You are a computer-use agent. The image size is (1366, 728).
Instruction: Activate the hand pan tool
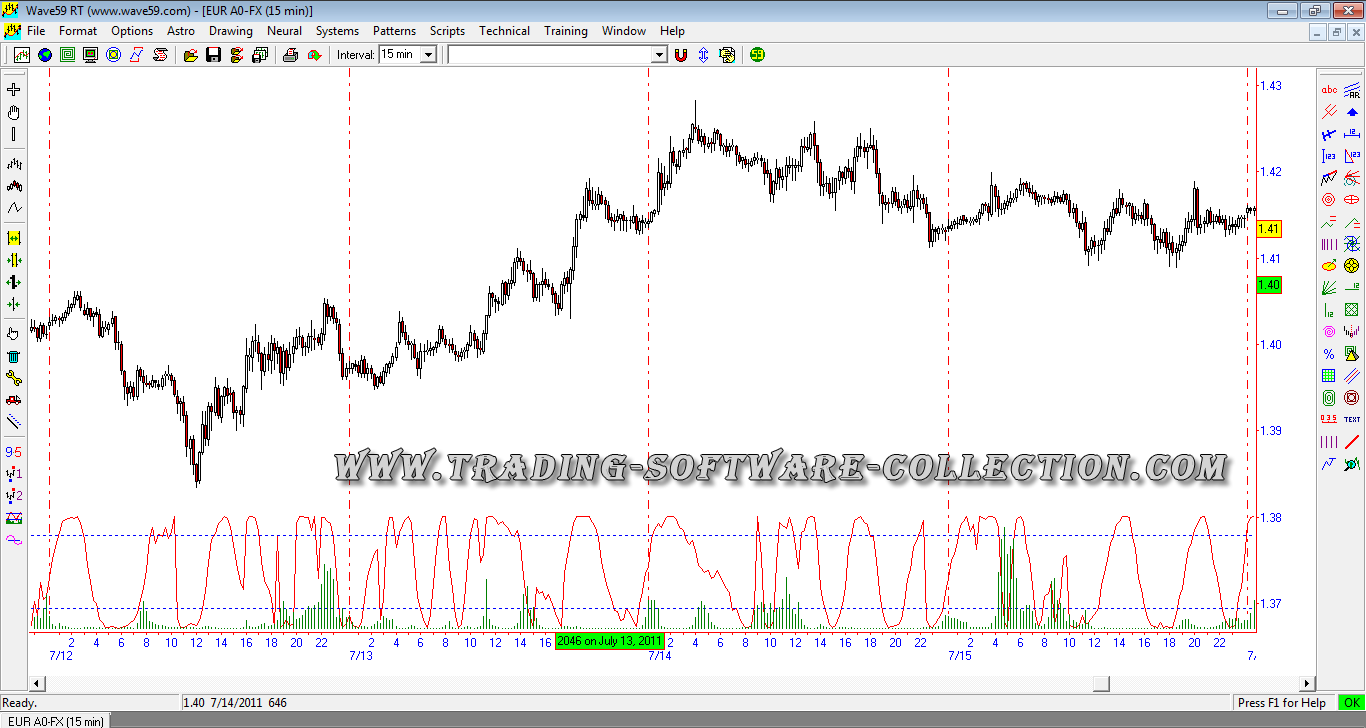click(x=13, y=112)
